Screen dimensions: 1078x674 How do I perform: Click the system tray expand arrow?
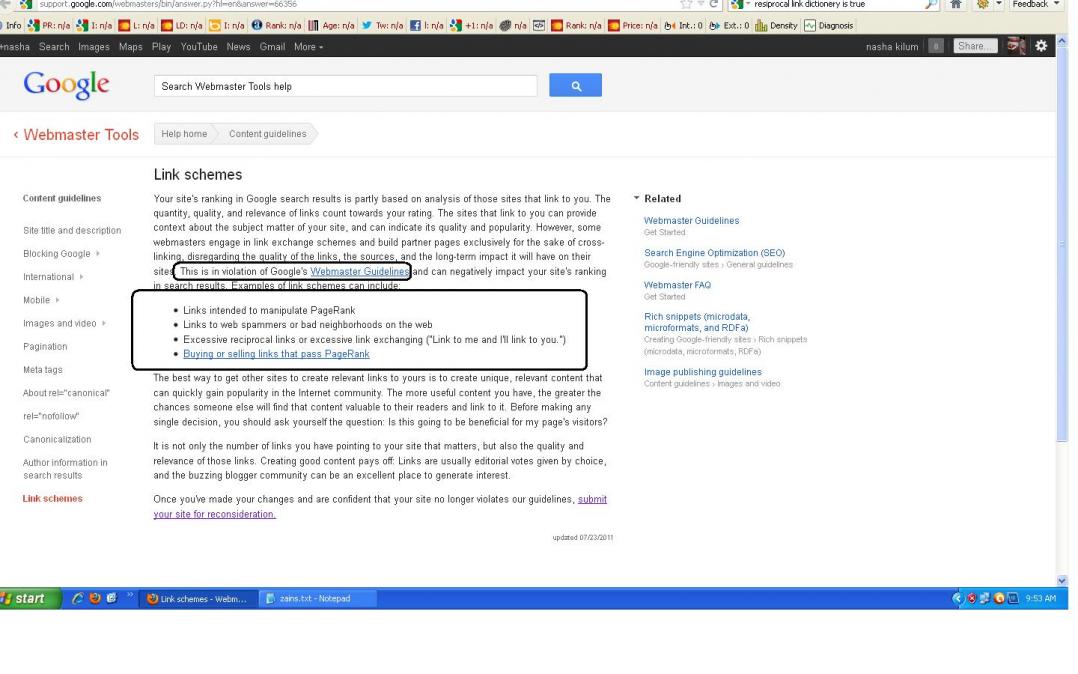[x=957, y=598]
